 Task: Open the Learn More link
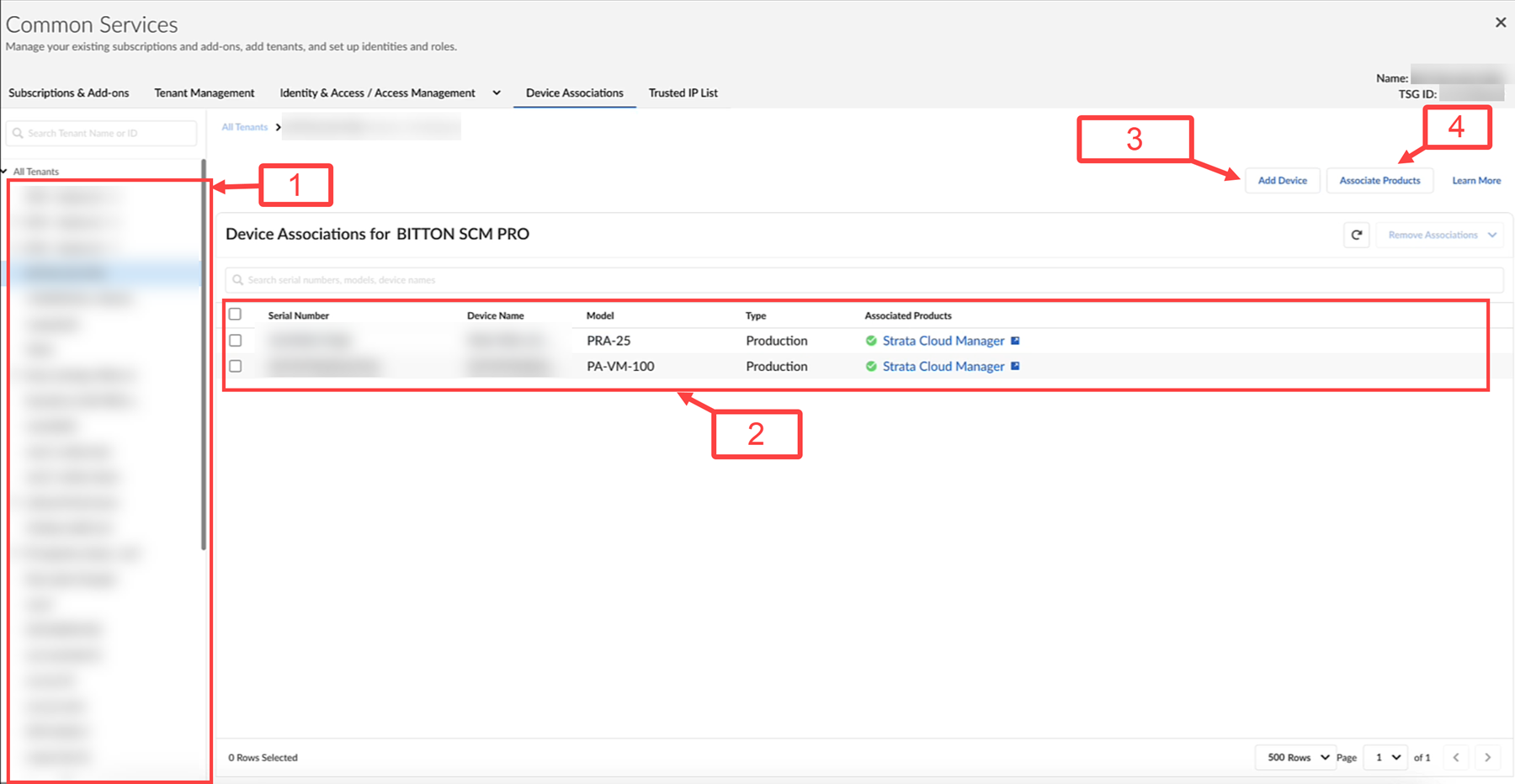coord(1476,181)
